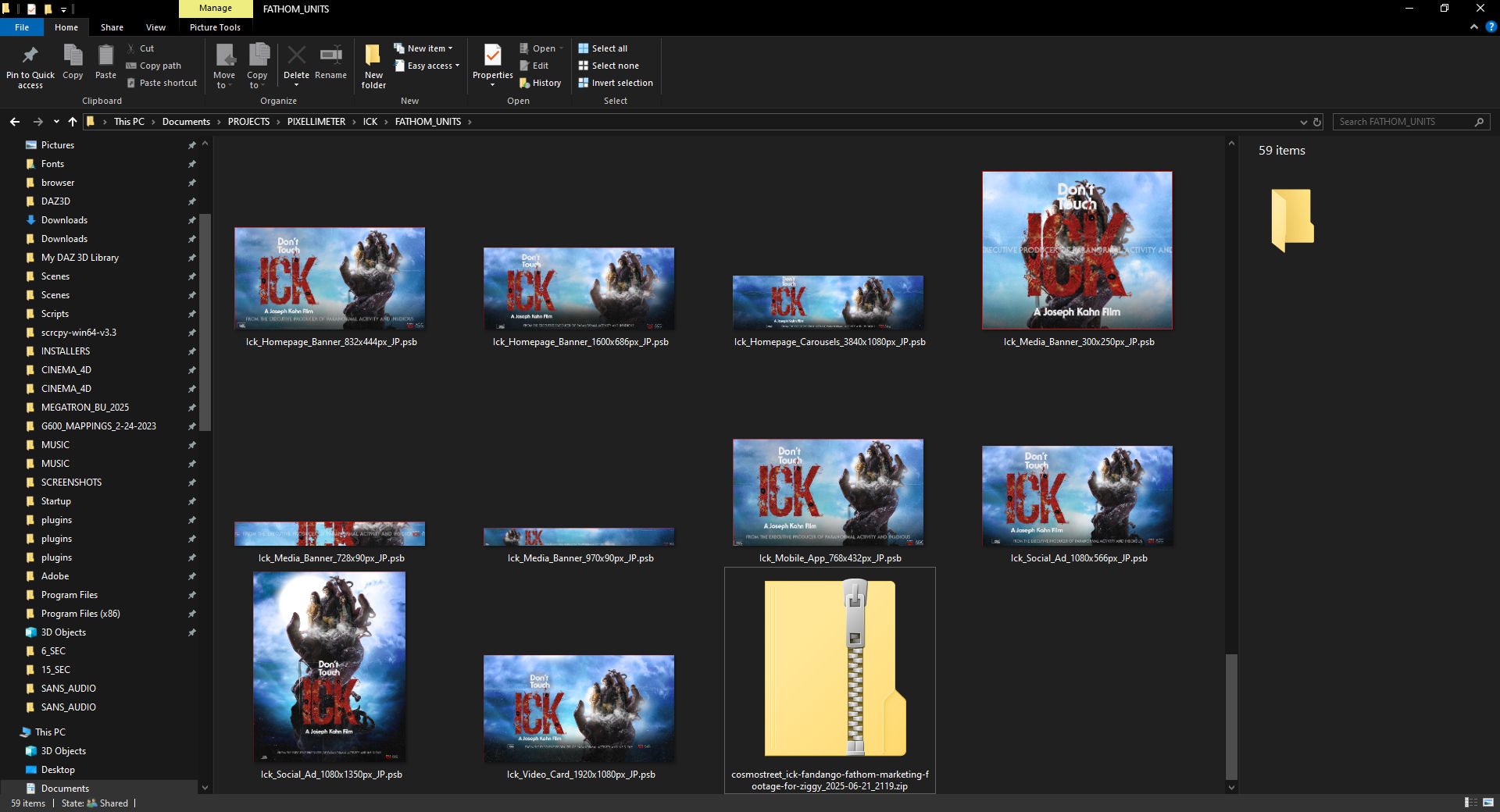The width and height of the screenshot is (1500, 812).
Task: Click the Cut scissors command
Action: (141, 48)
